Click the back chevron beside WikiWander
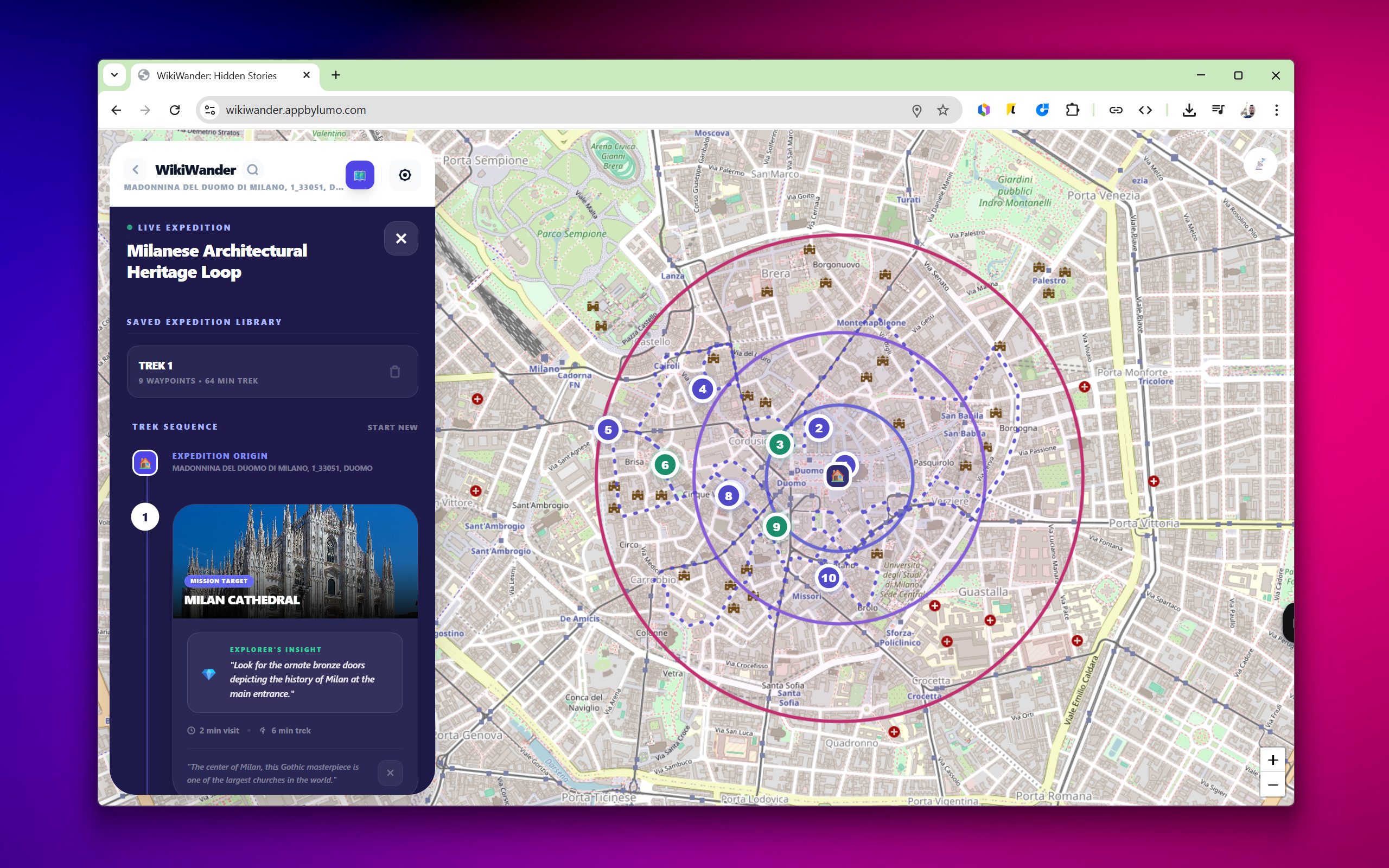 pyautogui.click(x=136, y=170)
